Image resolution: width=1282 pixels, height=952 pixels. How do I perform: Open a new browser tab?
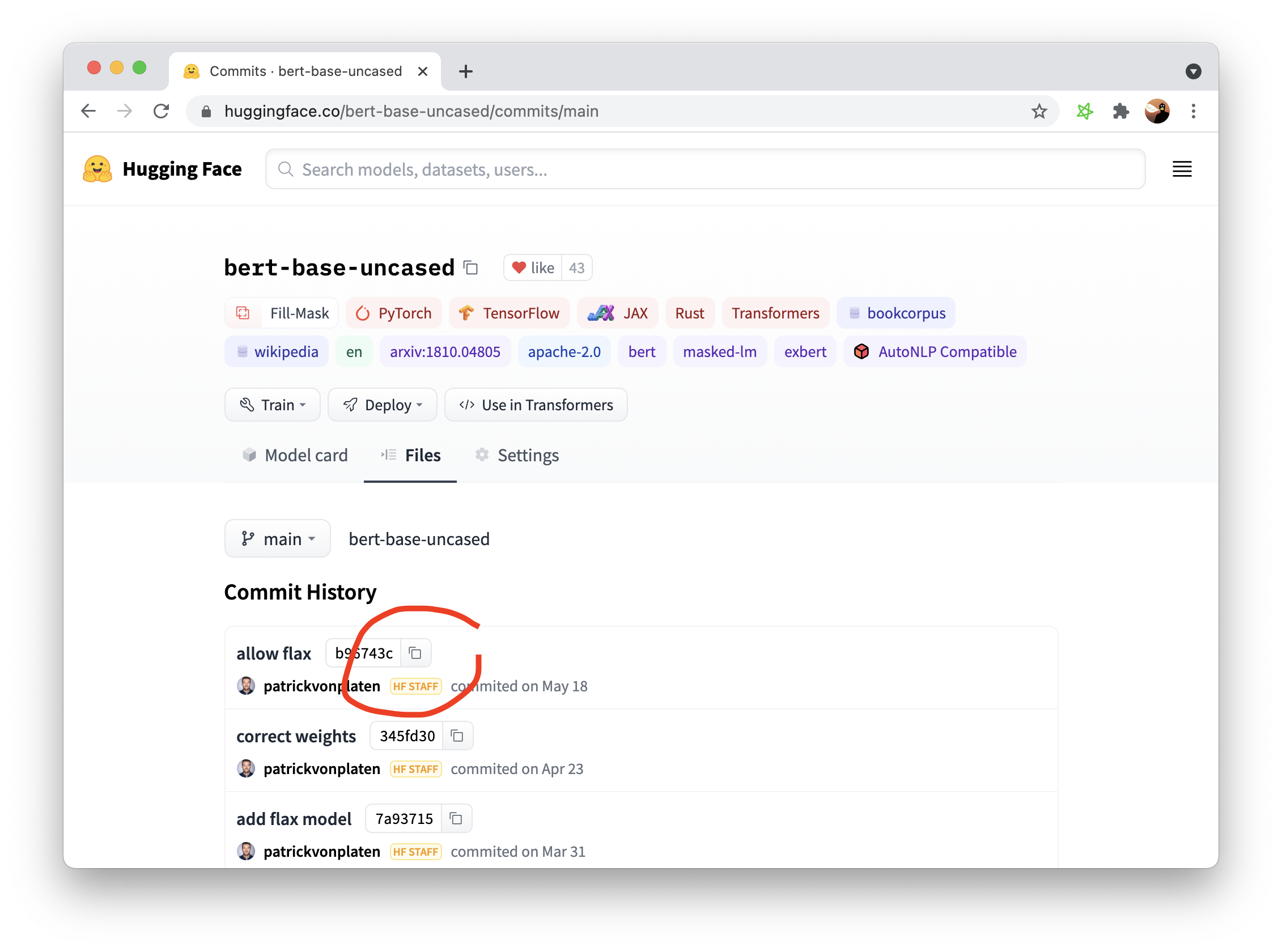point(466,71)
